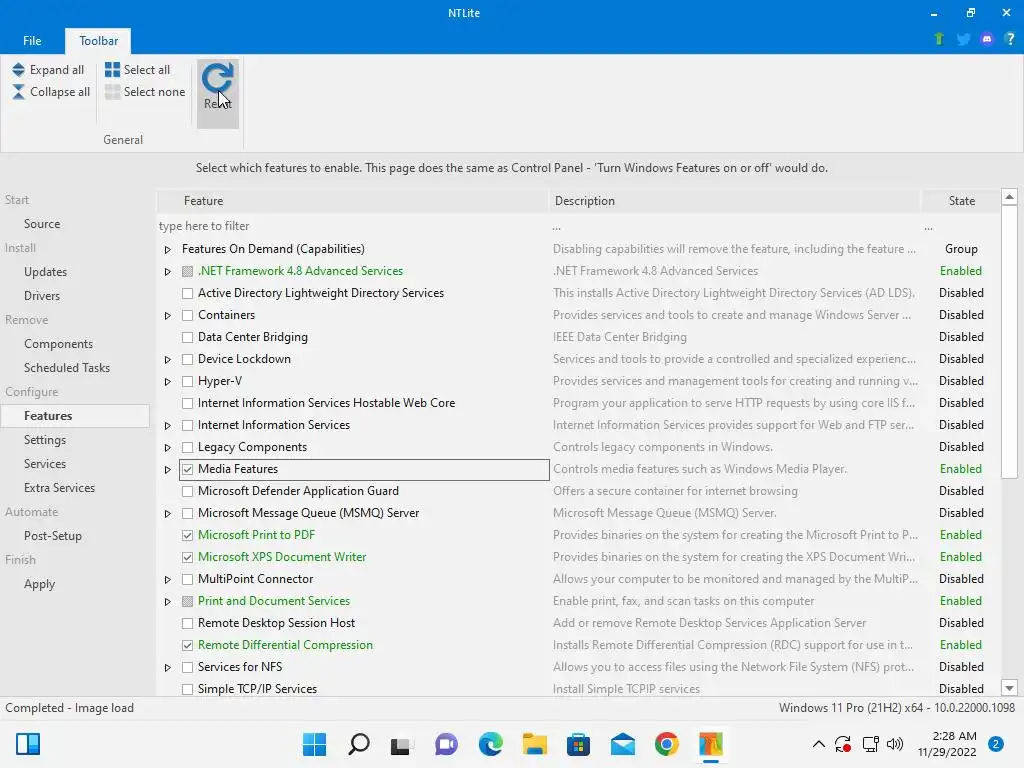
Task: Expand Features On Demand (Capabilities)
Action: [x=168, y=249]
